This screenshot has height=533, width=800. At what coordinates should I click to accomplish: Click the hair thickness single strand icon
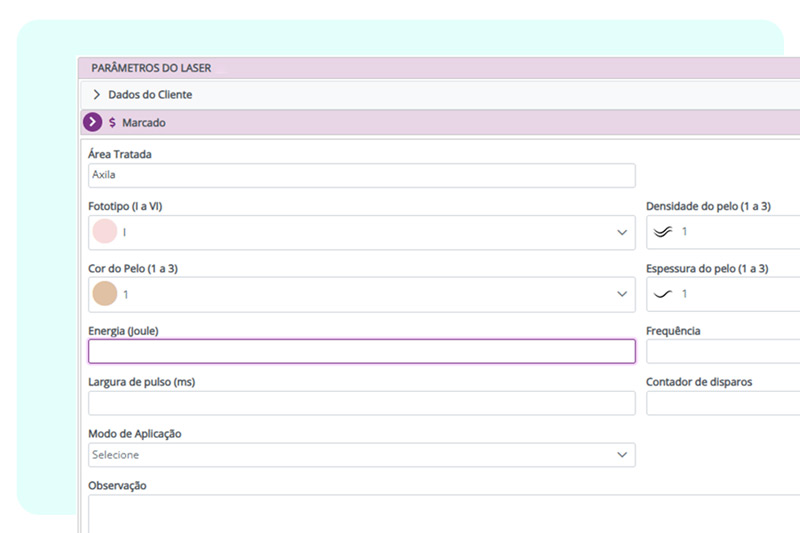tap(663, 294)
